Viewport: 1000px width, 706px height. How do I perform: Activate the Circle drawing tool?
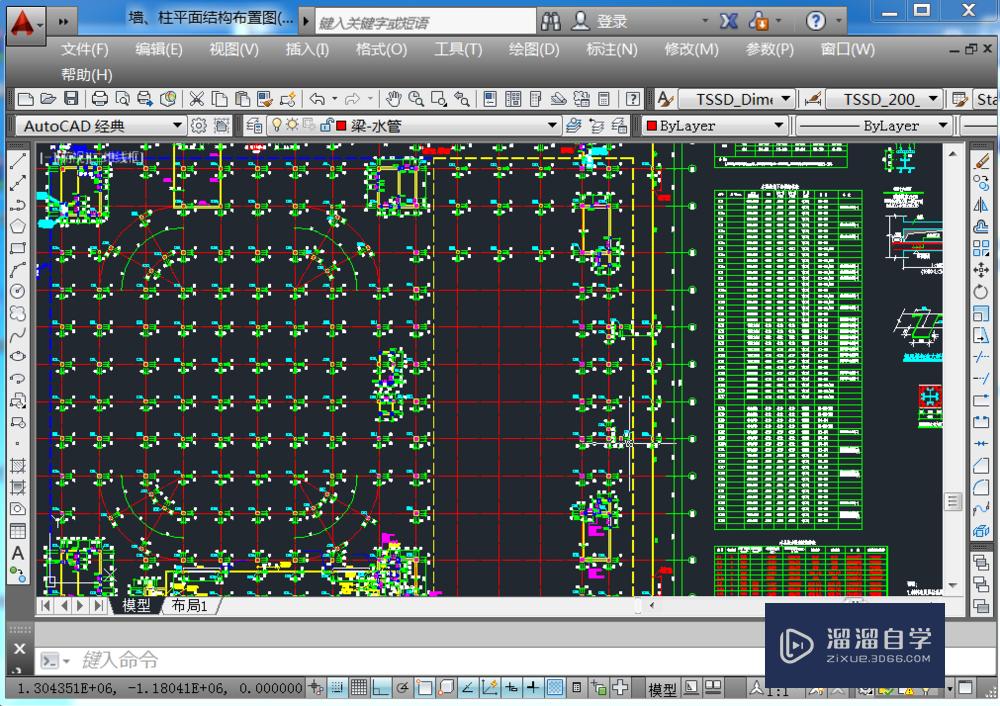(x=17, y=290)
